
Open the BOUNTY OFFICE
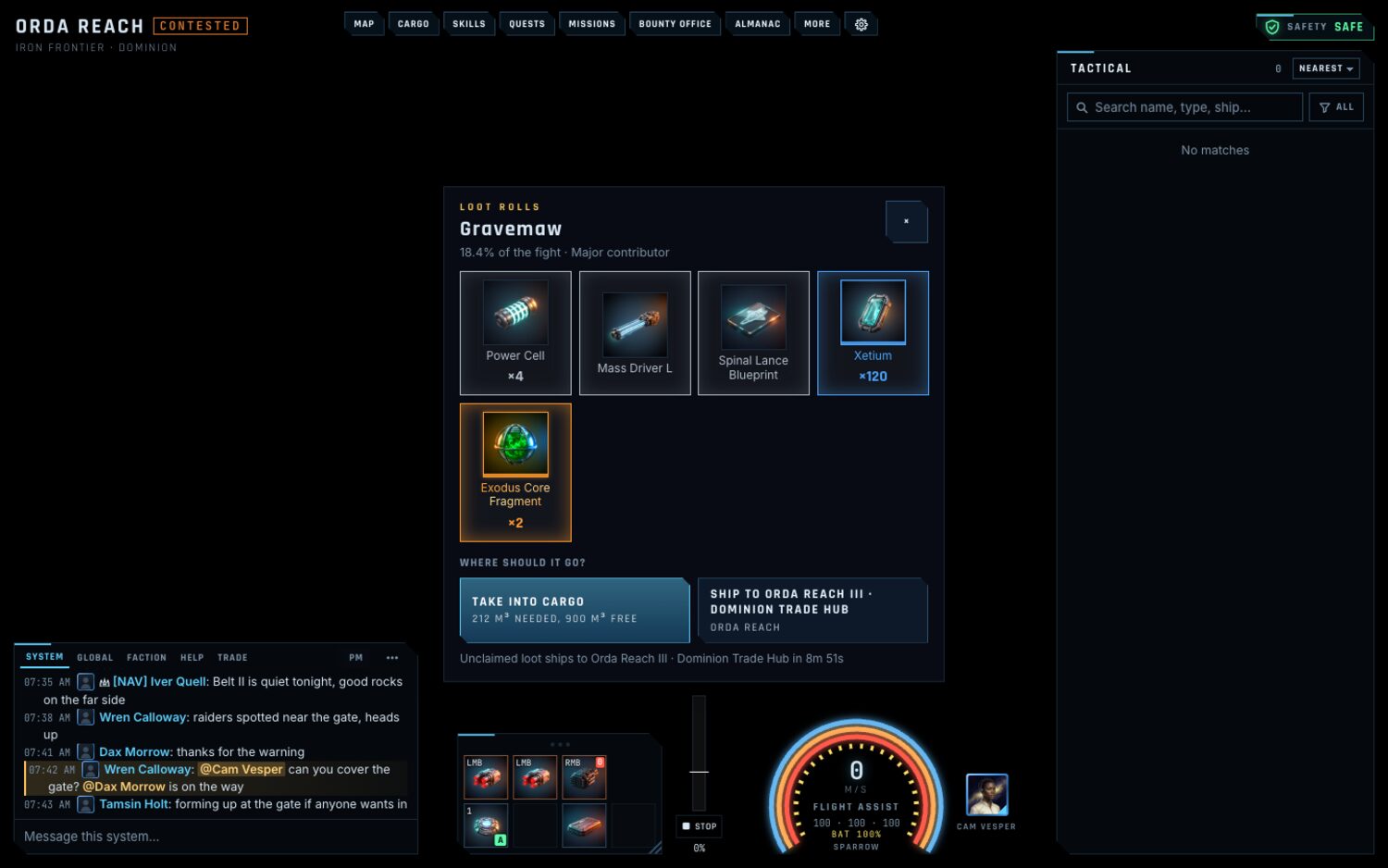click(x=675, y=24)
